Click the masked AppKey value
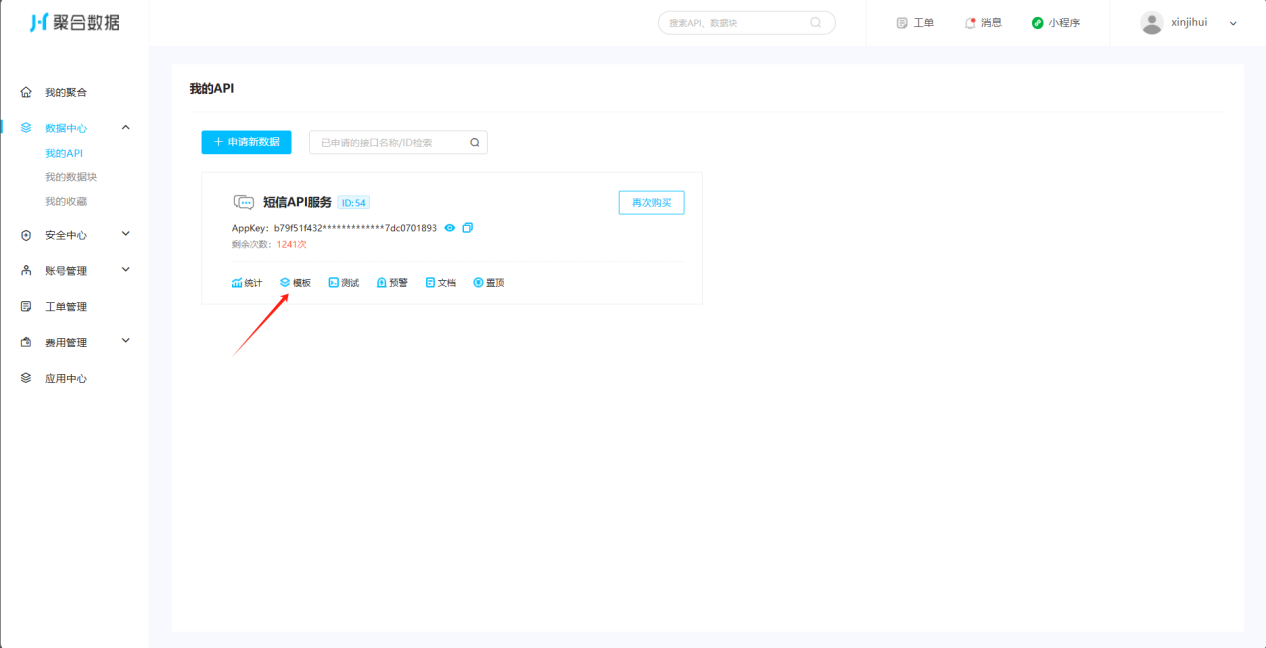The width and height of the screenshot is (1266, 648). pyautogui.click(x=355, y=228)
